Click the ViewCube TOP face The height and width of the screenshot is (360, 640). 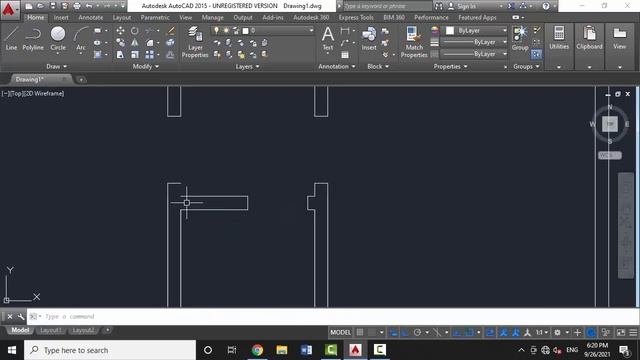(x=610, y=124)
